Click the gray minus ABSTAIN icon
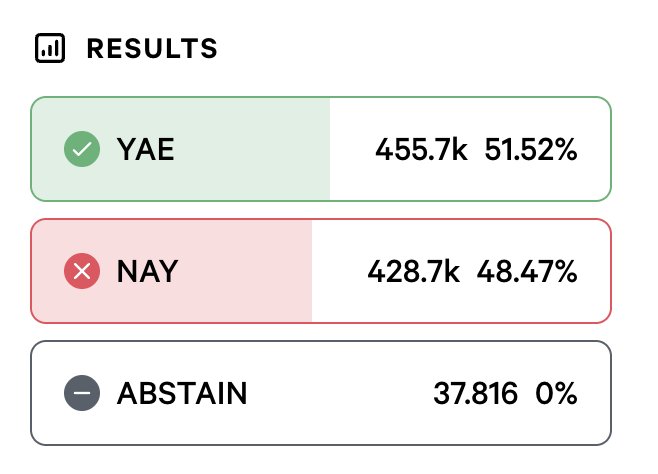Image resolution: width=658 pixels, height=474 pixels. click(82, 393)
